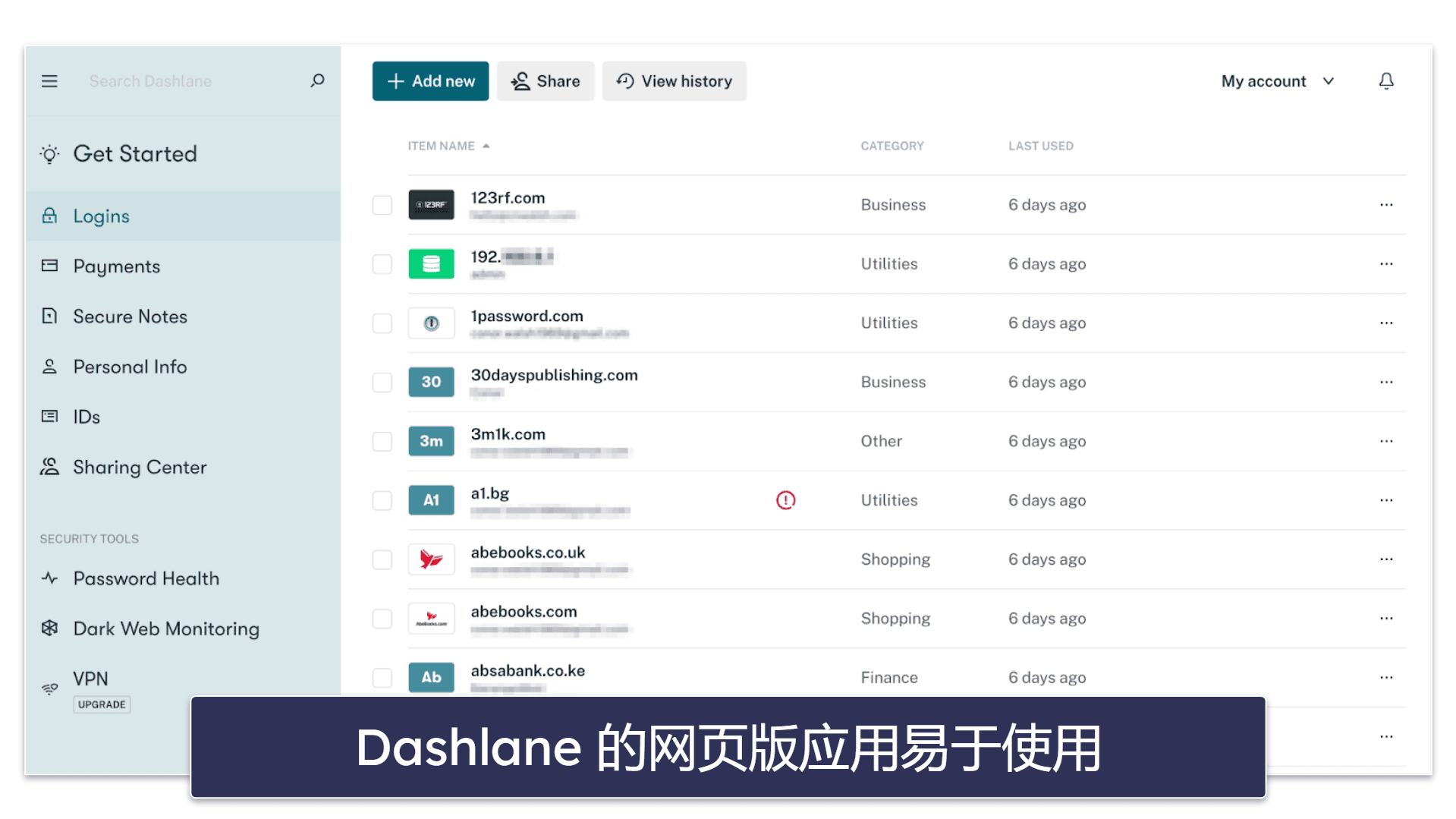Select the 3m1k.com checkbox
The height and width of the screenshot is (819, 1456).
(382, 441)
